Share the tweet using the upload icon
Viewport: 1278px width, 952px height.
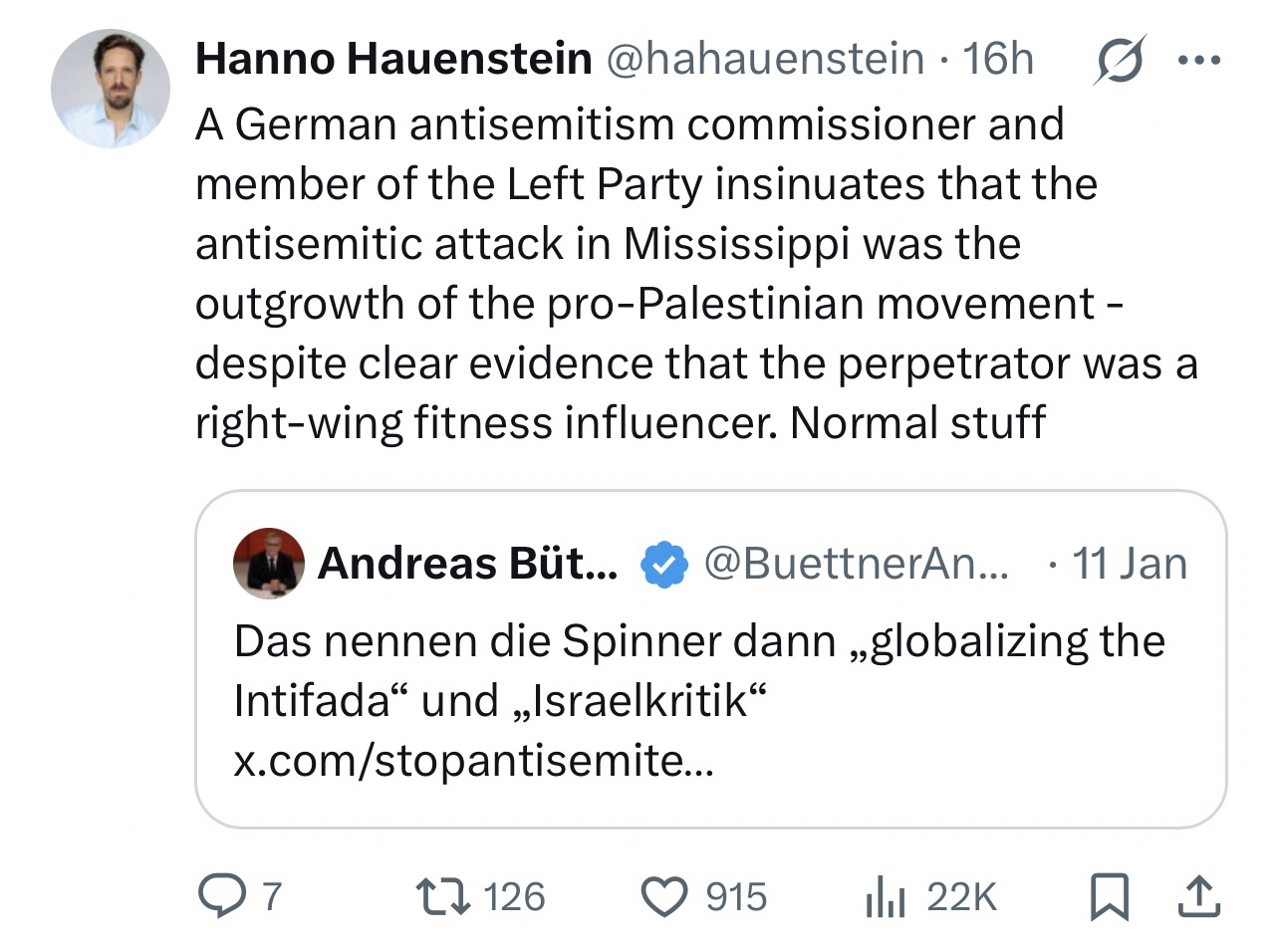tap(1198, 896)
